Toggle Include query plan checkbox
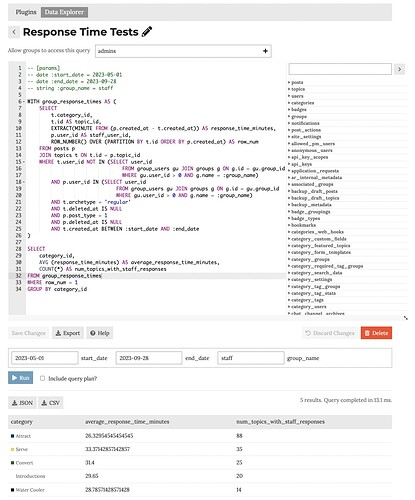This screenshot has width=415, height=500. click(x=42, y=378)
